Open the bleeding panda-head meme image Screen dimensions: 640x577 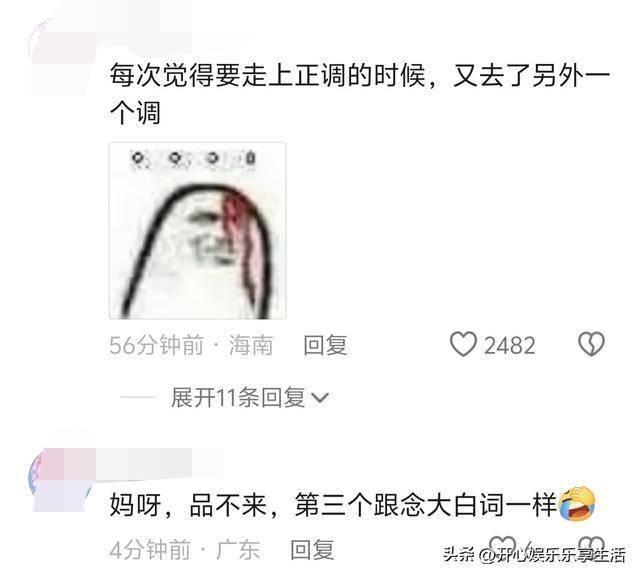coord(198,231)
